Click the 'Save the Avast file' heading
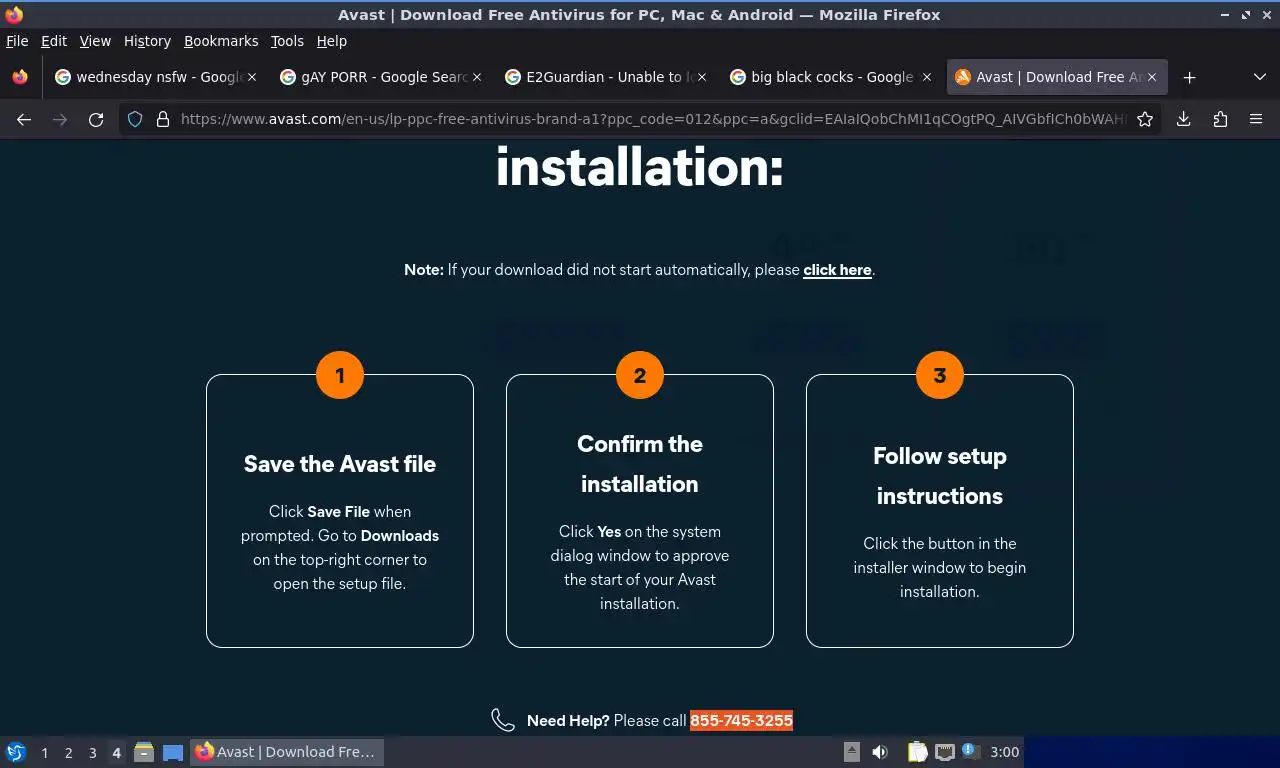 coord(340,464)
